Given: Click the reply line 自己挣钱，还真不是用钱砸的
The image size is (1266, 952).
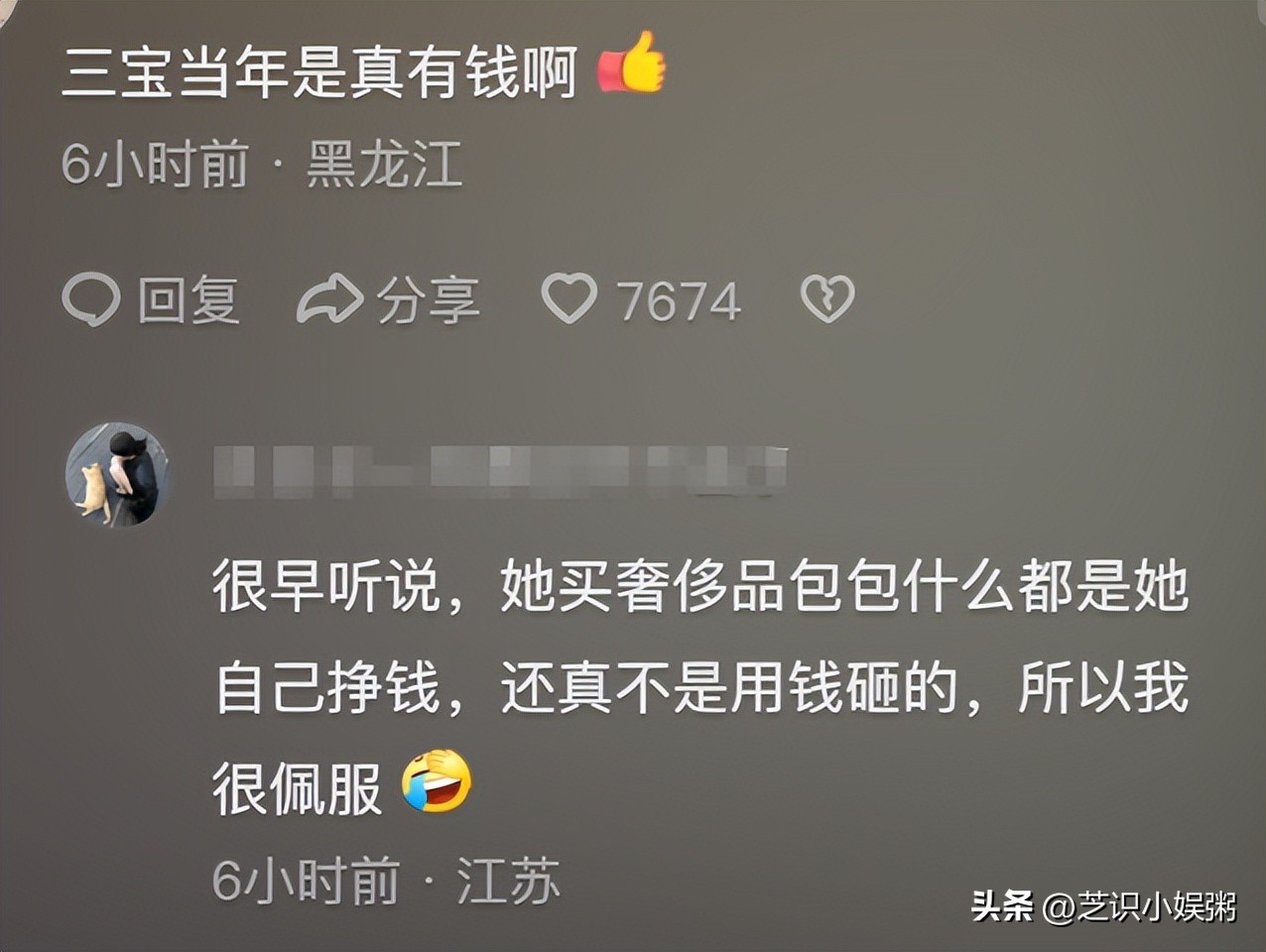Looking at the screenshot, I should [x=587, y=687].
